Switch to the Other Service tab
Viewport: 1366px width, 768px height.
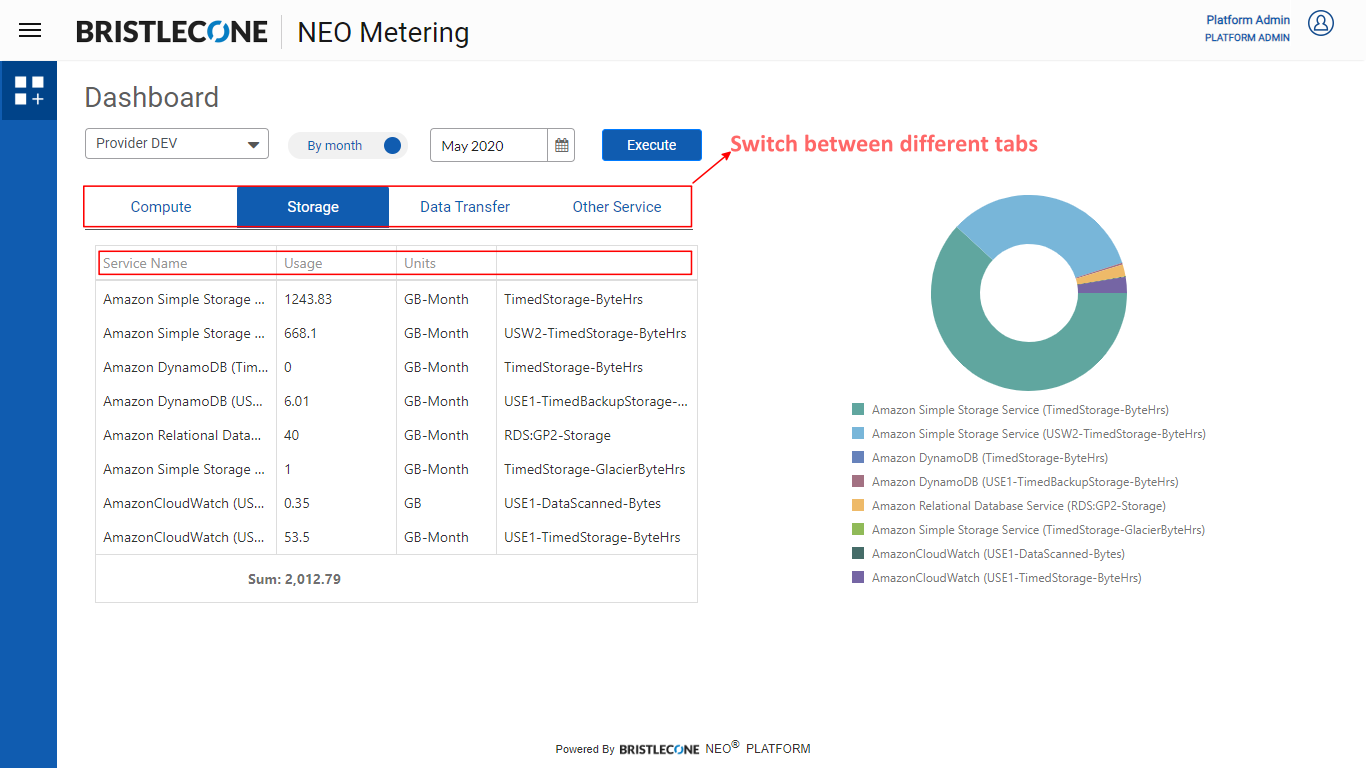point(617,207)
